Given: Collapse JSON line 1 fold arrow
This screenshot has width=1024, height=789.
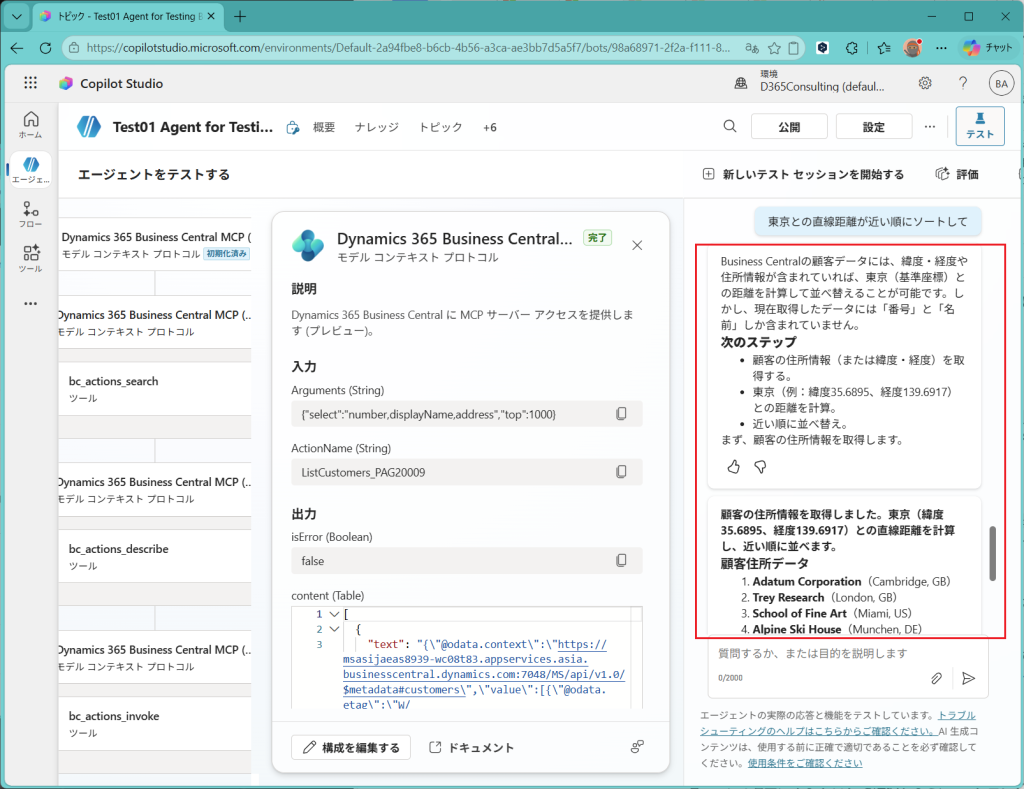Looking at the screenshot, I should coord(333,614).
